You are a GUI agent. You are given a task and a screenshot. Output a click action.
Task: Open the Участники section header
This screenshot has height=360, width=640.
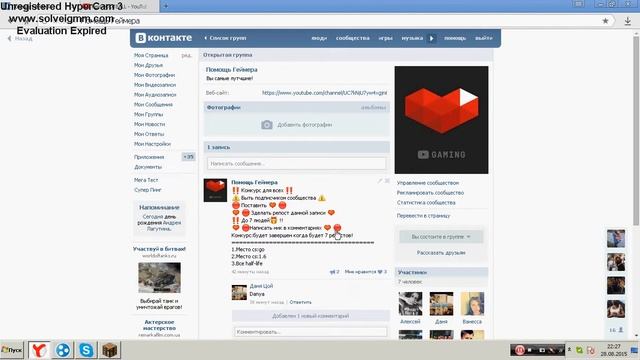click(x=441, y=272)
